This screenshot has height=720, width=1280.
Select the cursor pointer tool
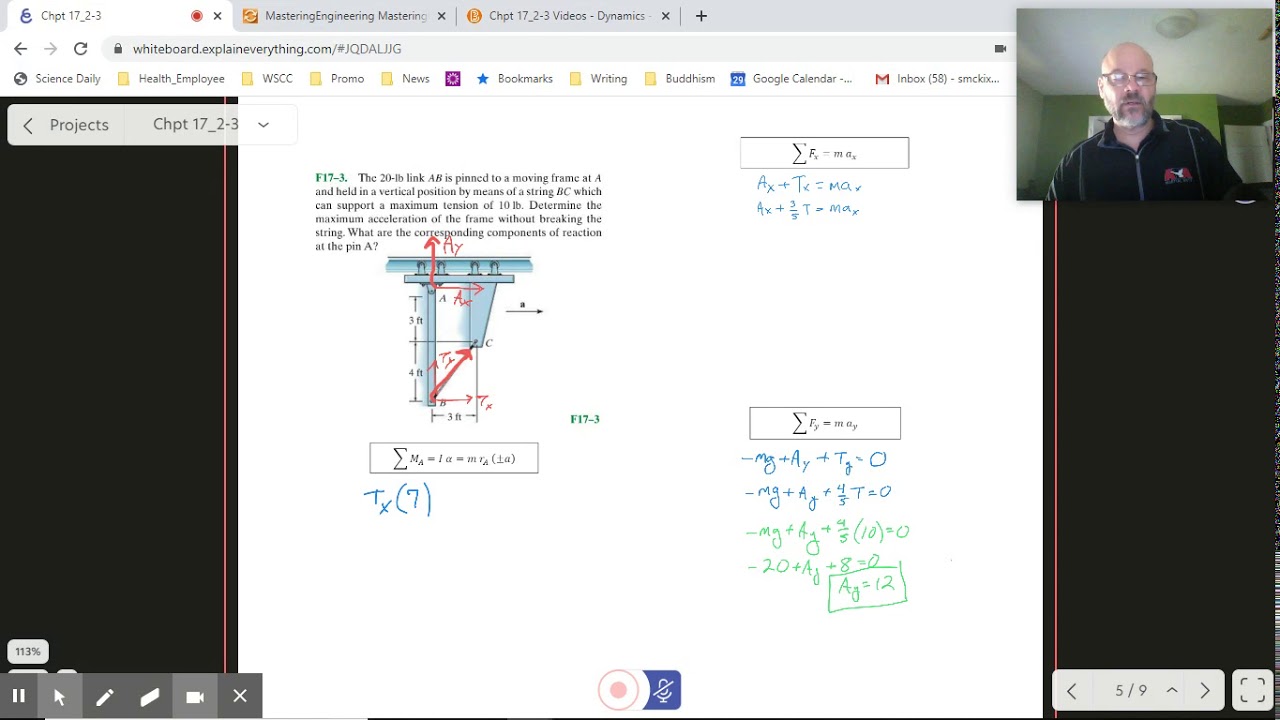[x=59, y=696]
